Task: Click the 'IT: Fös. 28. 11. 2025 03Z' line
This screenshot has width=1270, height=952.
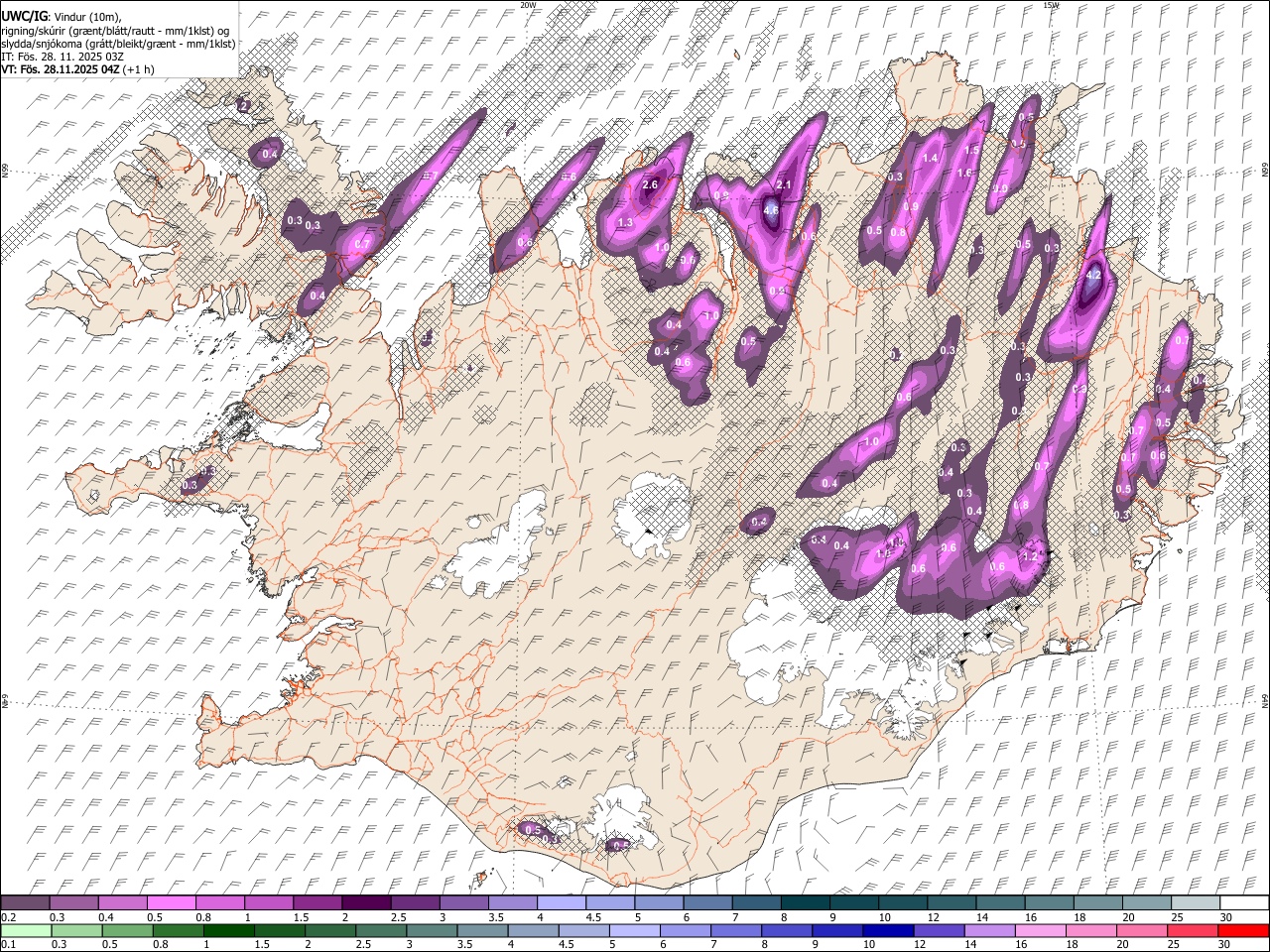Action: click(63, 57)
